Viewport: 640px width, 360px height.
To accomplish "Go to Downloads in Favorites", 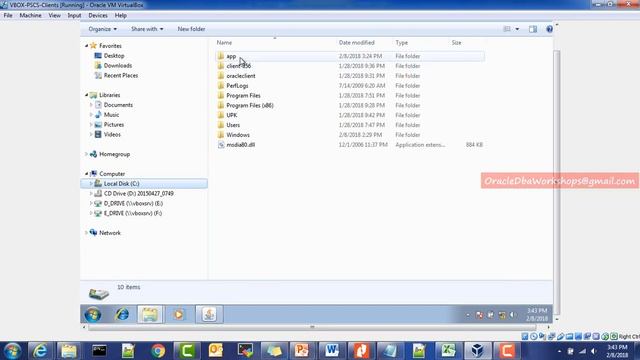I will click(118, 66).
